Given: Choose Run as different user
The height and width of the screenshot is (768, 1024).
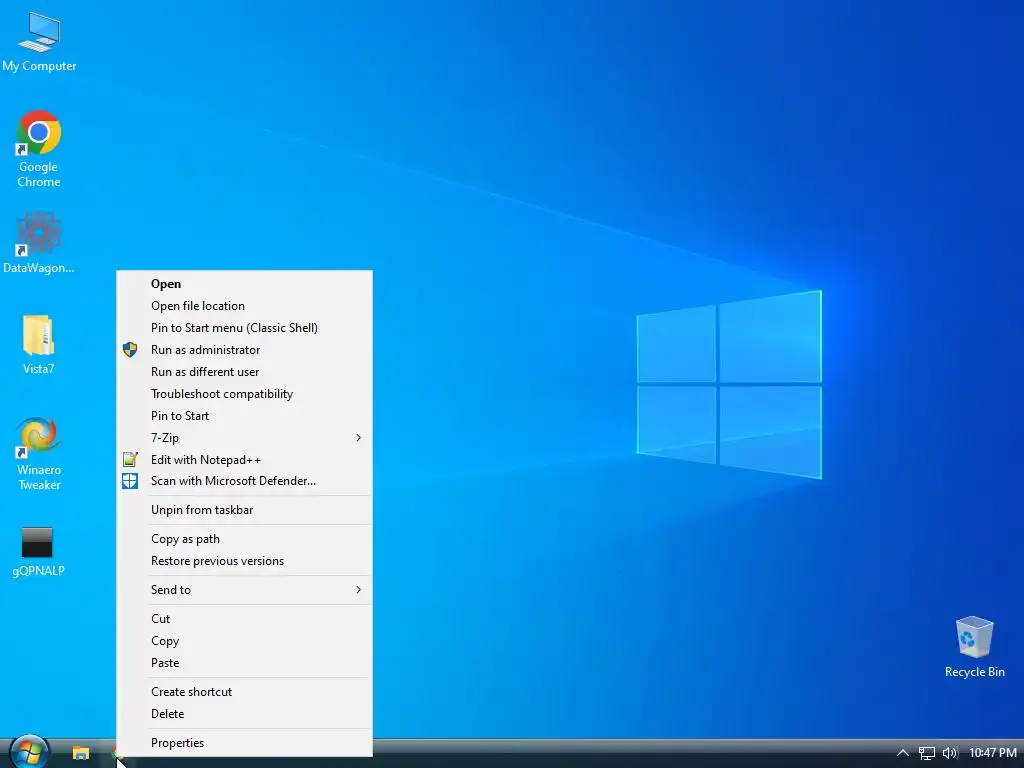Looking at the screenshot, I should tap(244, 372).
